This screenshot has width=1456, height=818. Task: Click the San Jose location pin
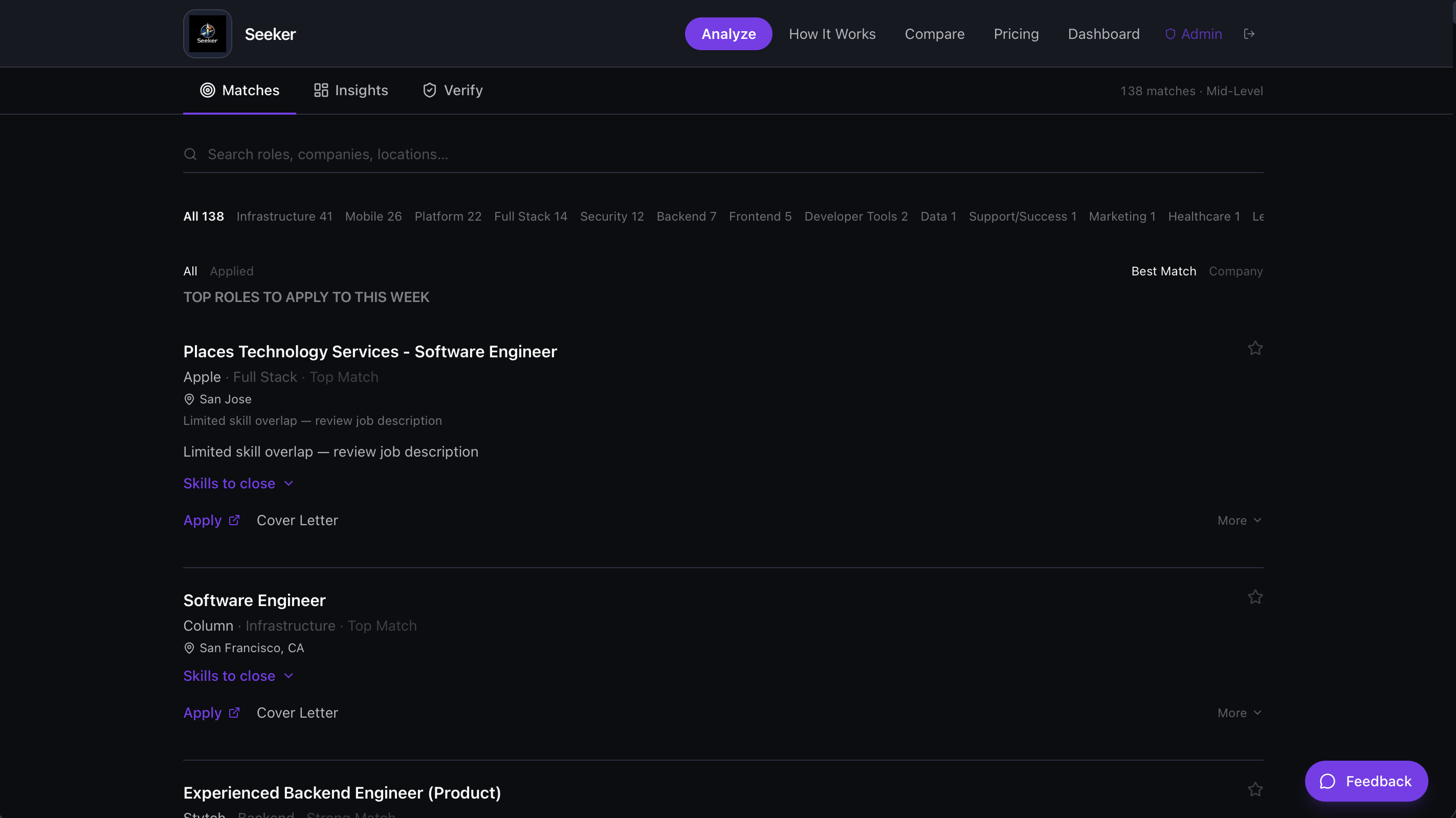[189, 399]
